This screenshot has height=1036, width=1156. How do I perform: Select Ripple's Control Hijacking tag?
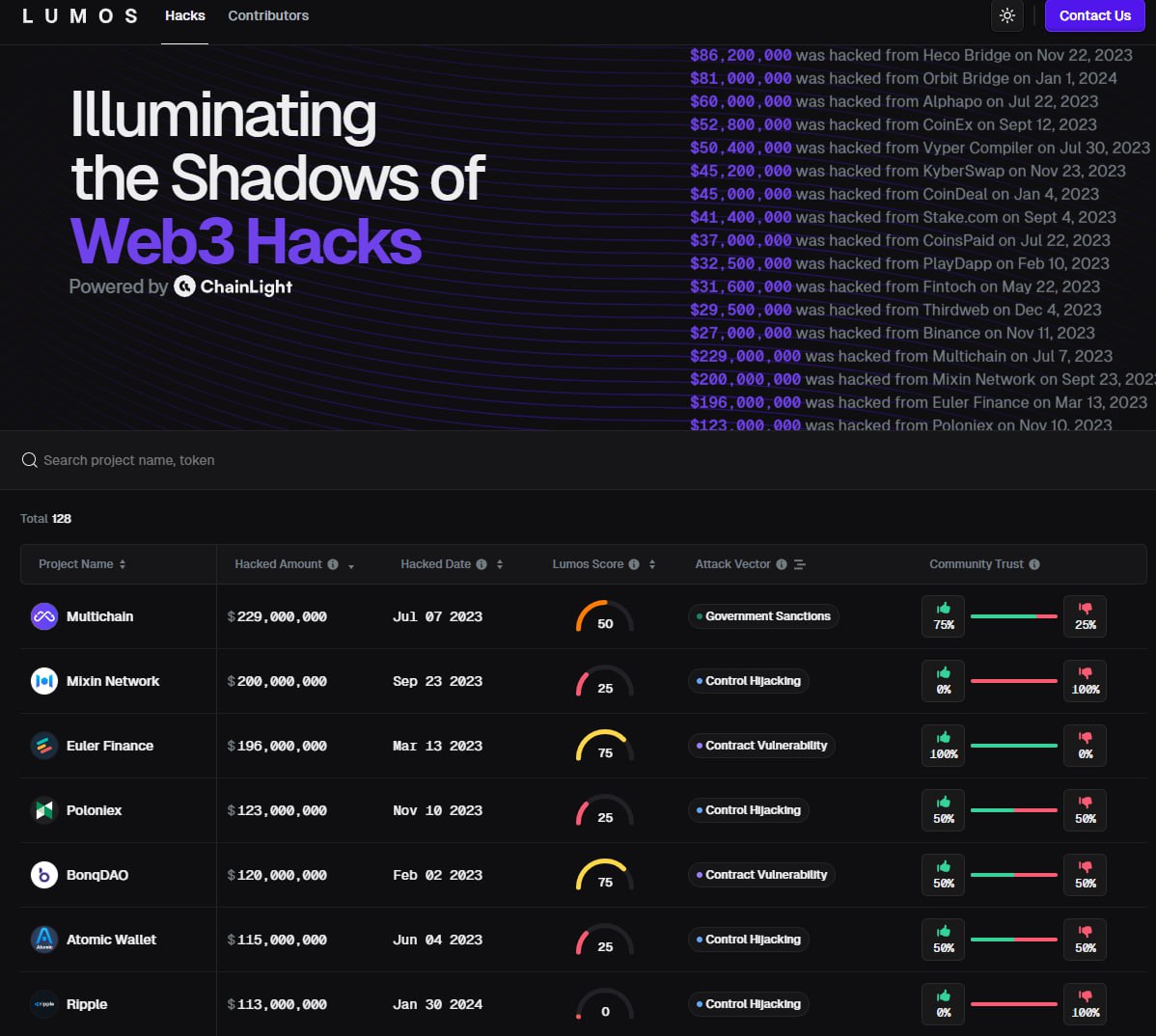click(x=748, y=1004)
